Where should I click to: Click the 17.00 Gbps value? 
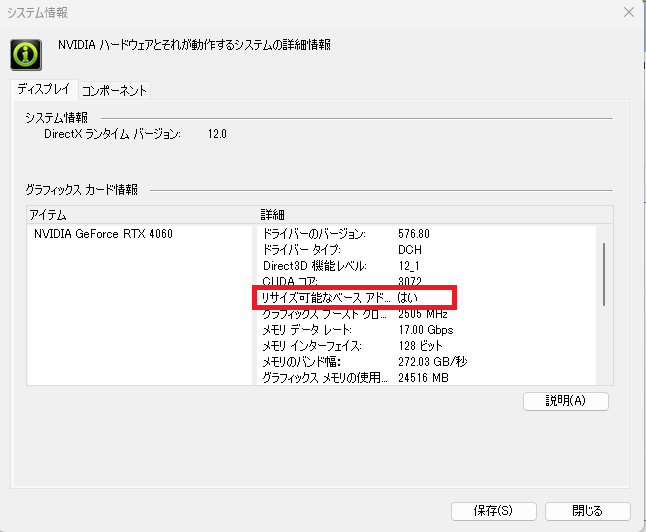pyautogui.click(x=426, y=330)
